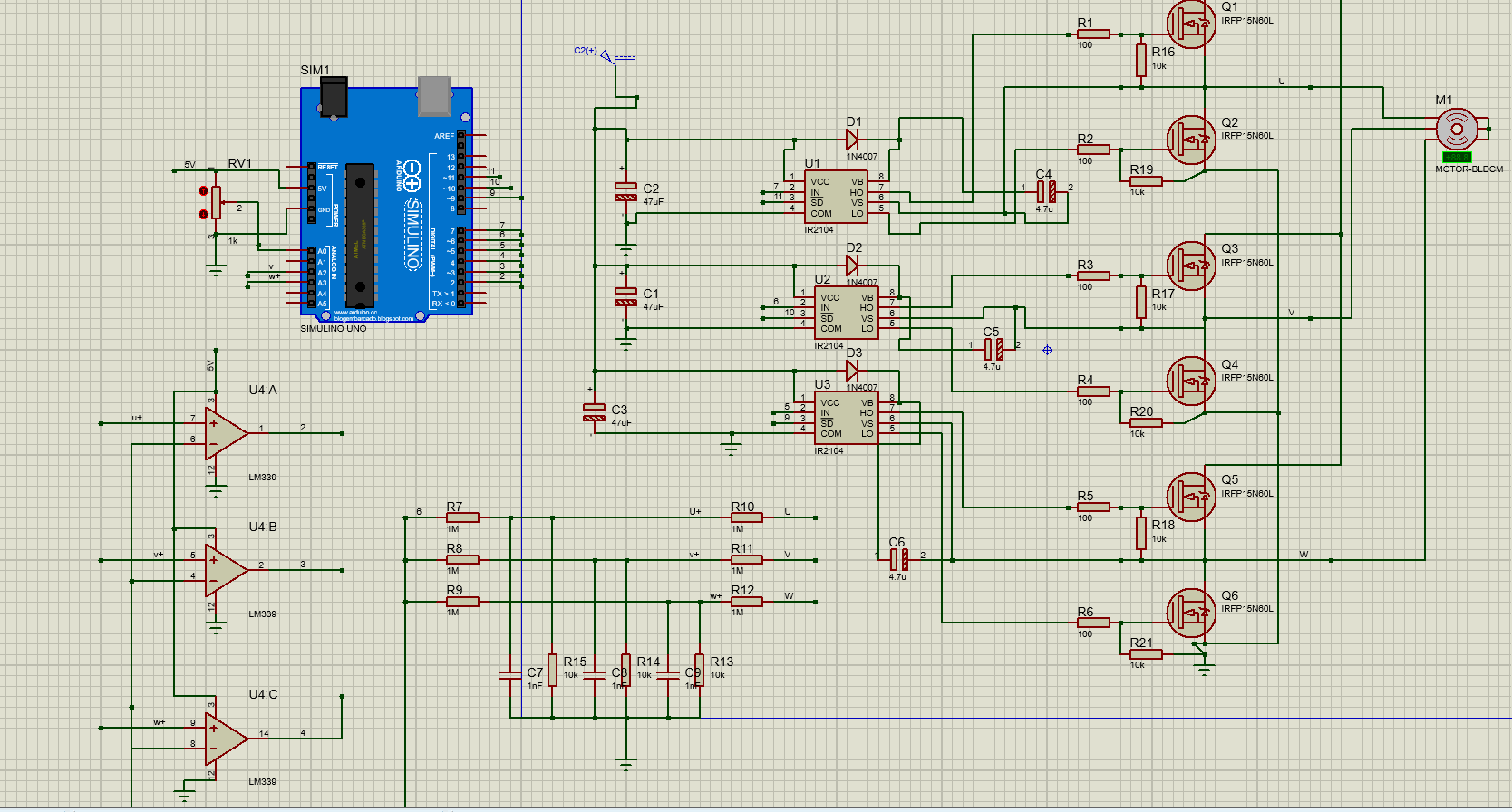Select capacitor C8 symbol
This screenshot has height=812, width=1512.
pos(595,675)
